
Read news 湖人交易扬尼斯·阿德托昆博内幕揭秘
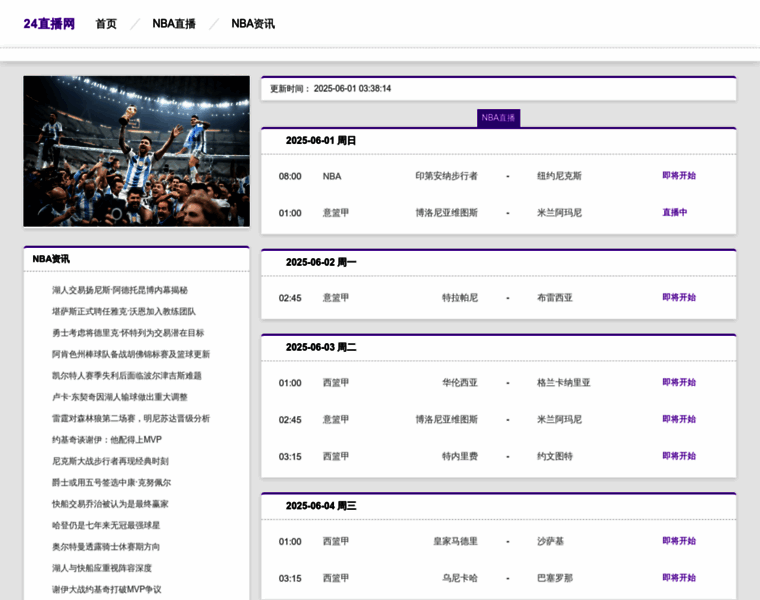coord(120,290)
